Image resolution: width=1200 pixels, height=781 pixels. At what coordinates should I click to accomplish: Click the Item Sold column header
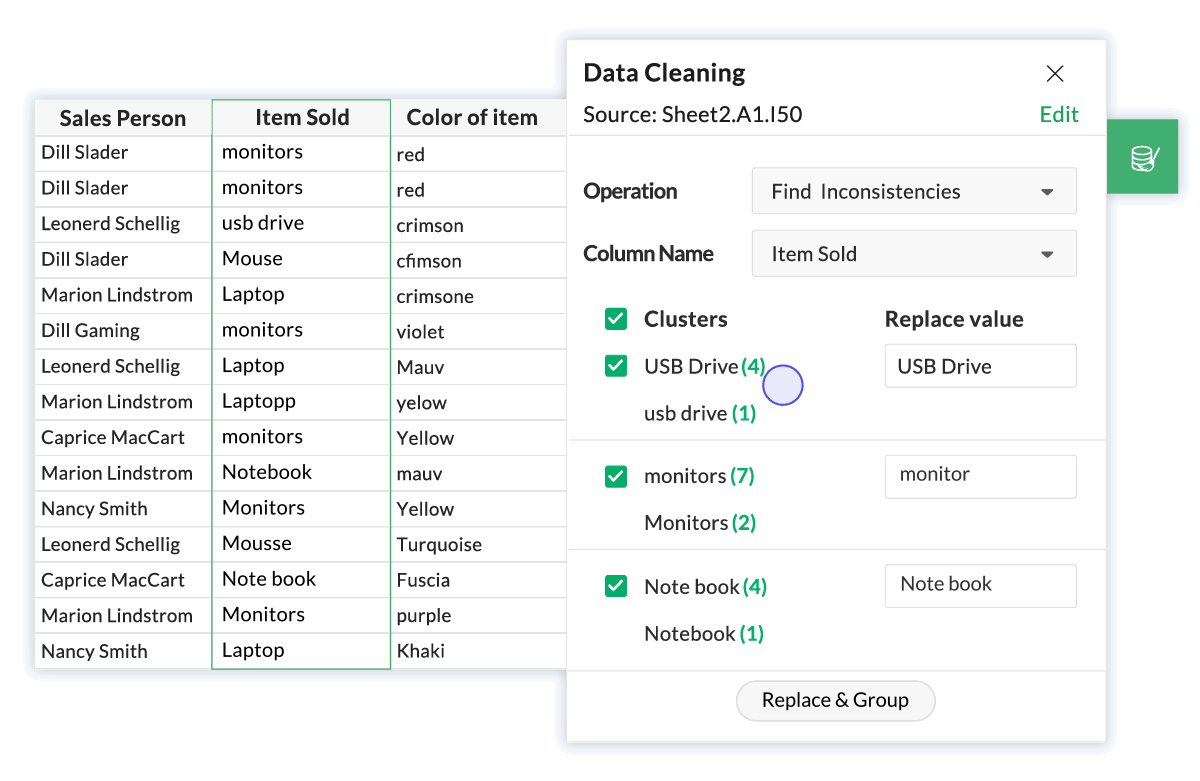coord(301,117)
